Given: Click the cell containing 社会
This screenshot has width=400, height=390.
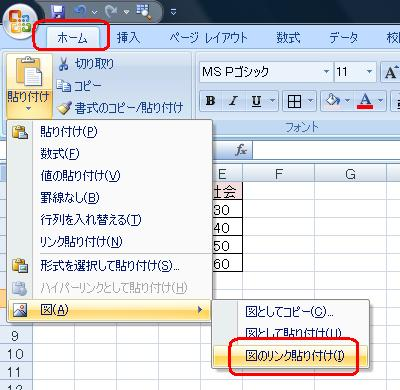Looking at the screenshot, I should (x=227, y=191).
